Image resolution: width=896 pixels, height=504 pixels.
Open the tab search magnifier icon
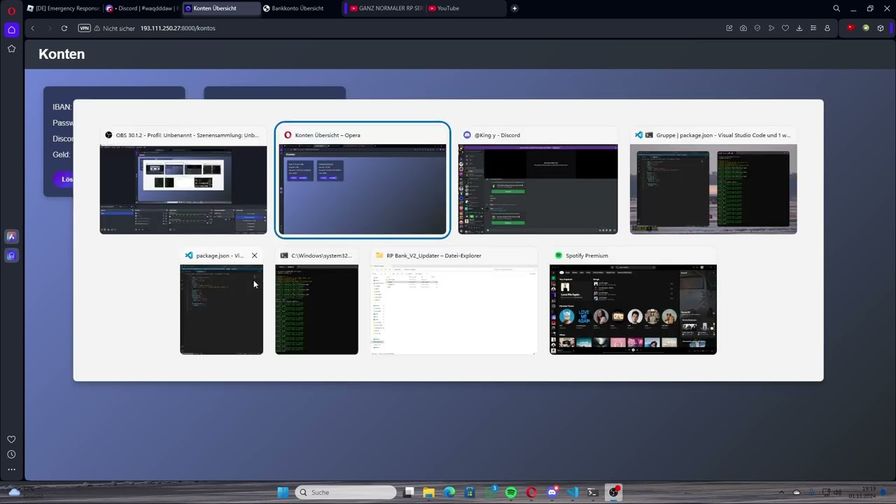[836, 9]
